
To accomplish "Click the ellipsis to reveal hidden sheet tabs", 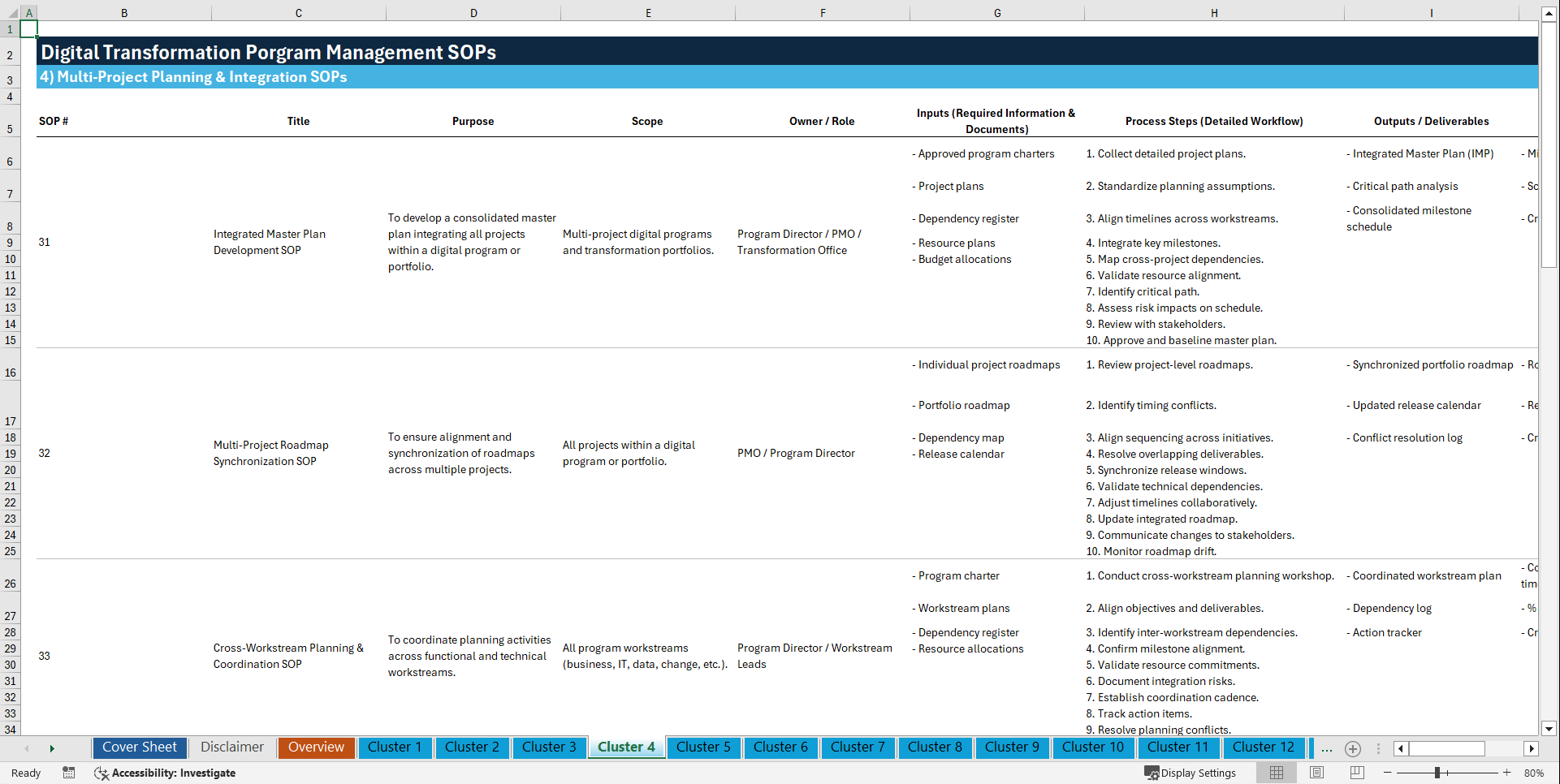I will [x=1327, y=748].
